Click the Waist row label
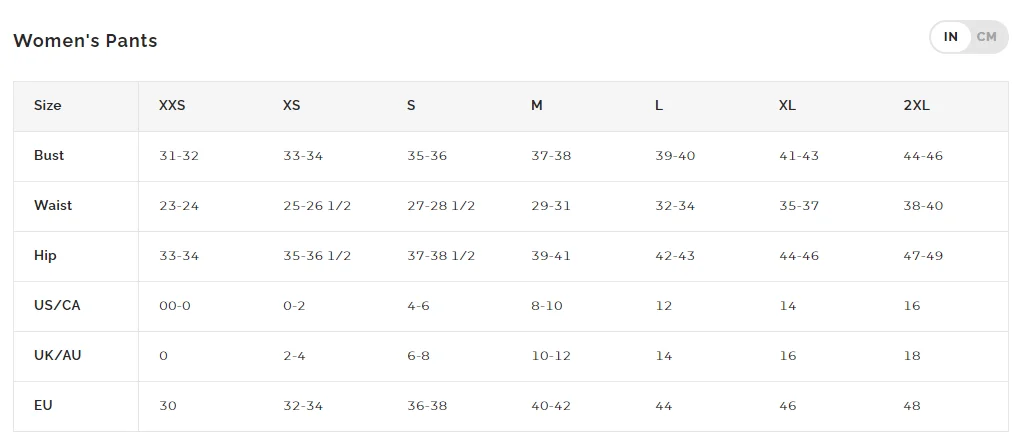 click(x=53, y=205)
